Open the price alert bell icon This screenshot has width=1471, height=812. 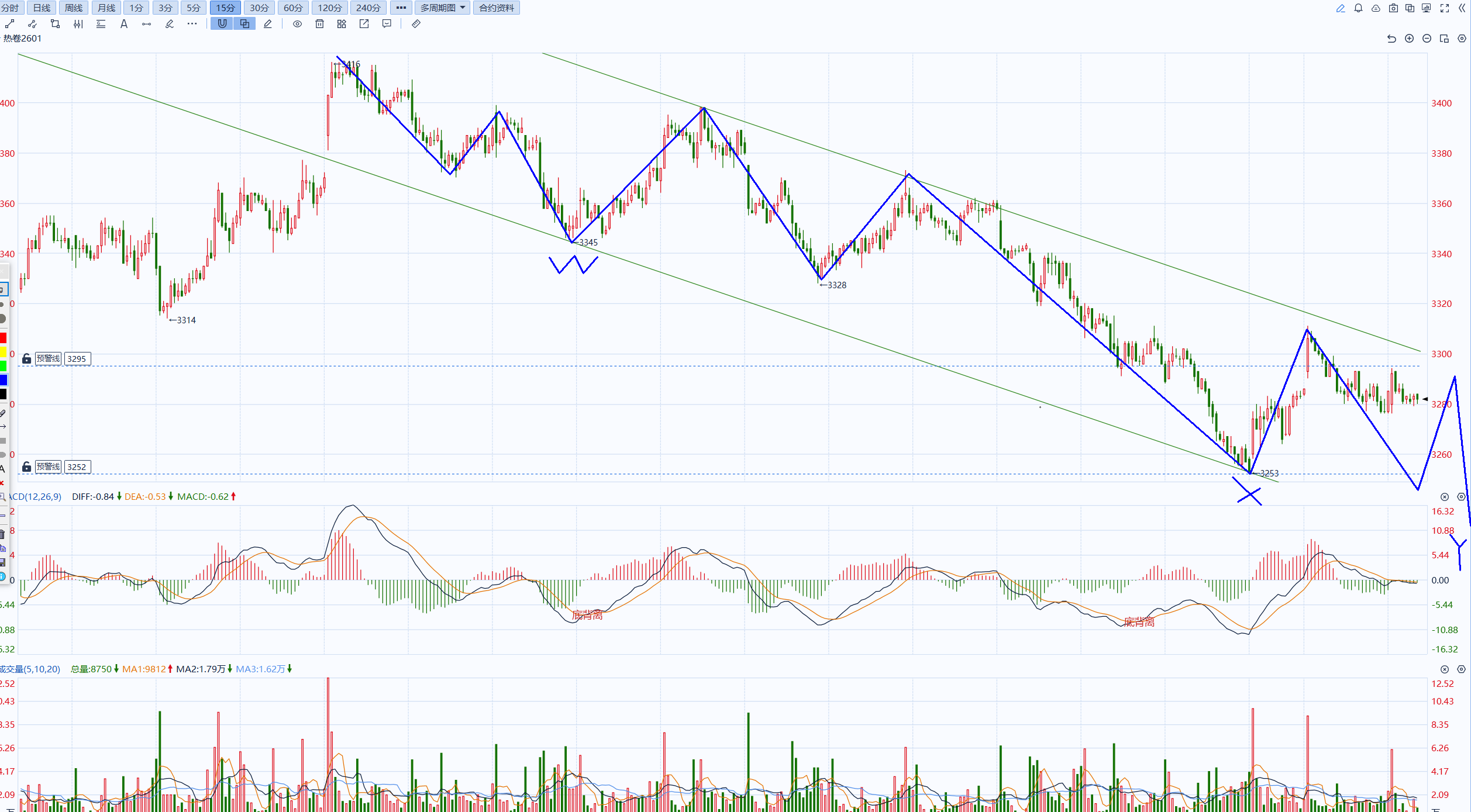point(1358,8)
